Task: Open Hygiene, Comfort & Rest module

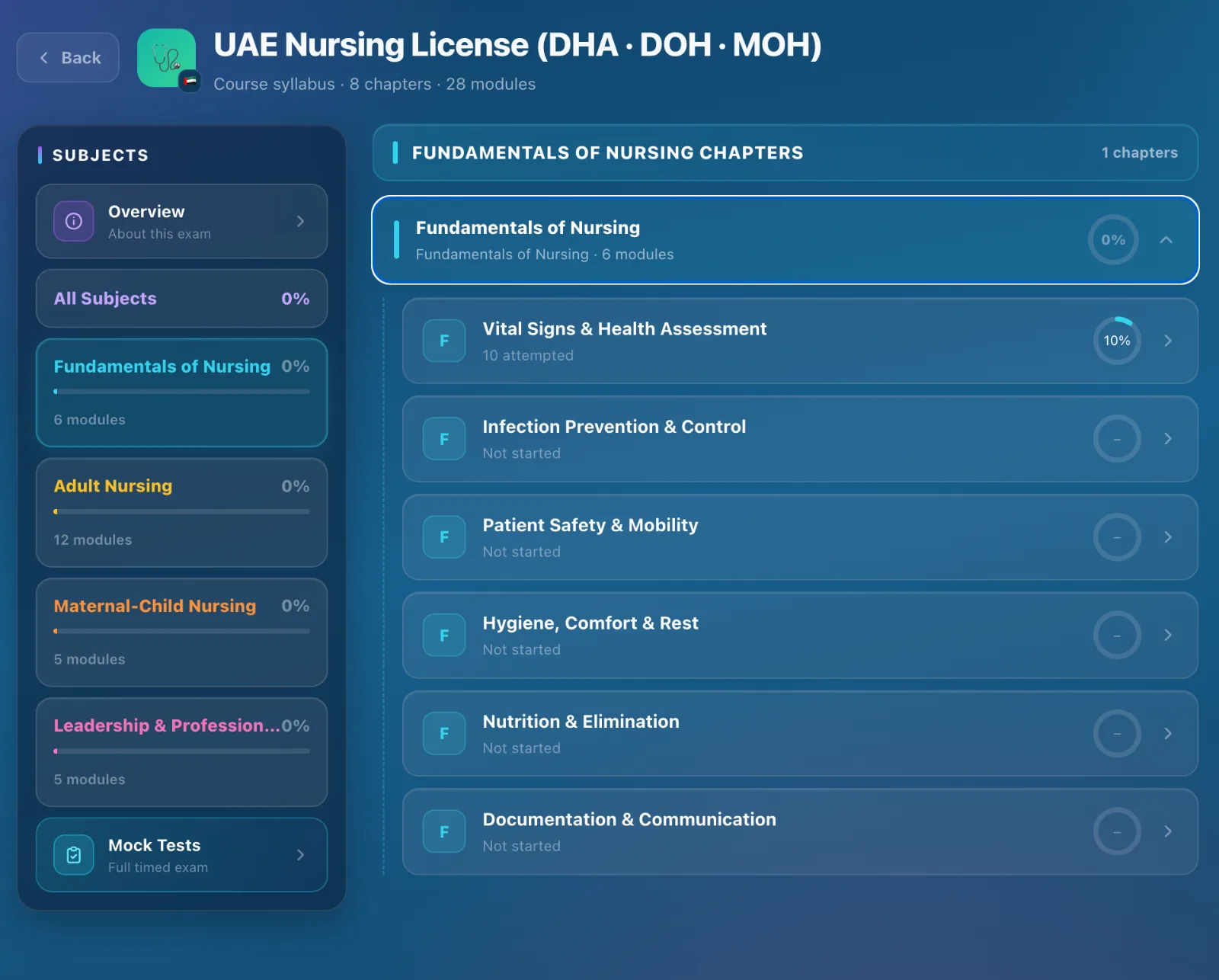Action: 800,636
